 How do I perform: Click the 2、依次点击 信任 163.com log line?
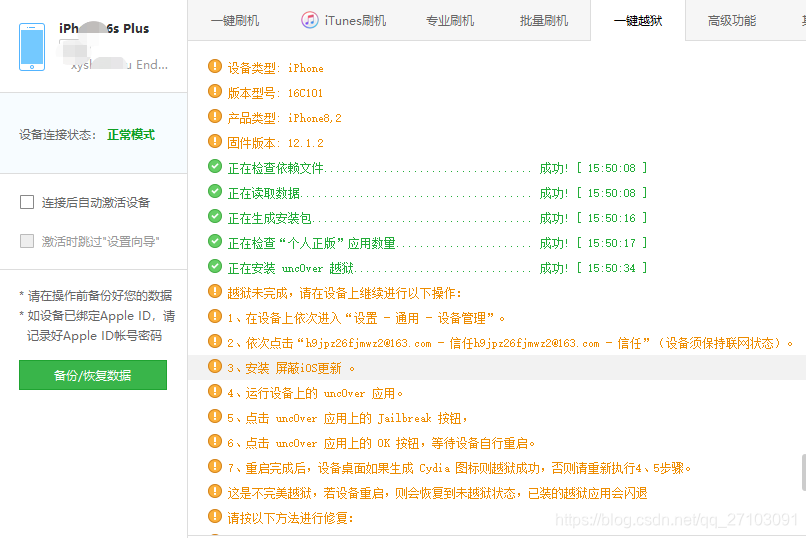[x=510, y=343]
